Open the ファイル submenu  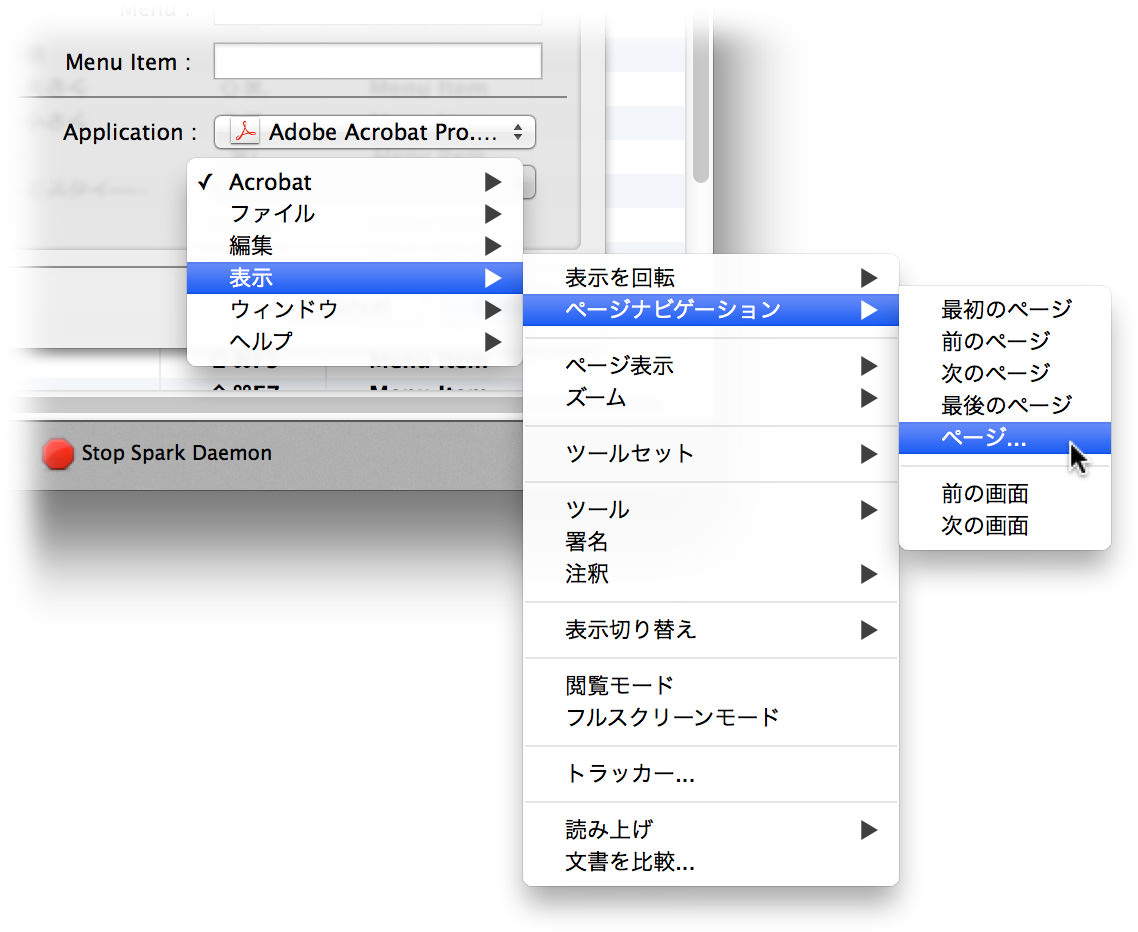[354, 213]
